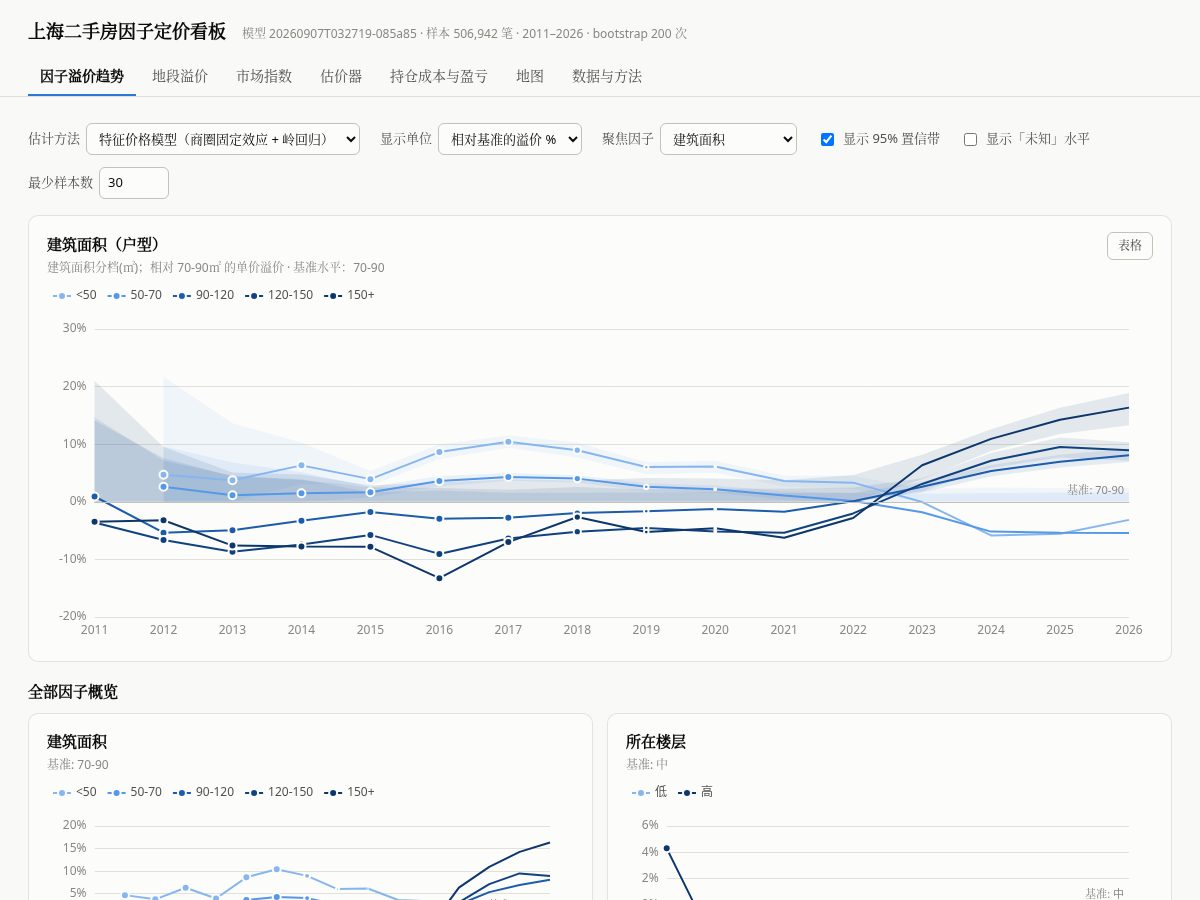The width and height of the screenshot is (1200, 900).
Task: Open the 估计方法 dropdown
Action: click(223, 139)
